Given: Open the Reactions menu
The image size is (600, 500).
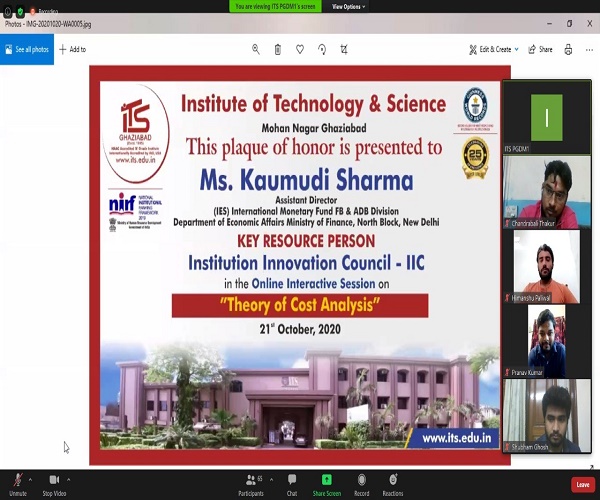Looking at the screenshot, I should (393, 485).
